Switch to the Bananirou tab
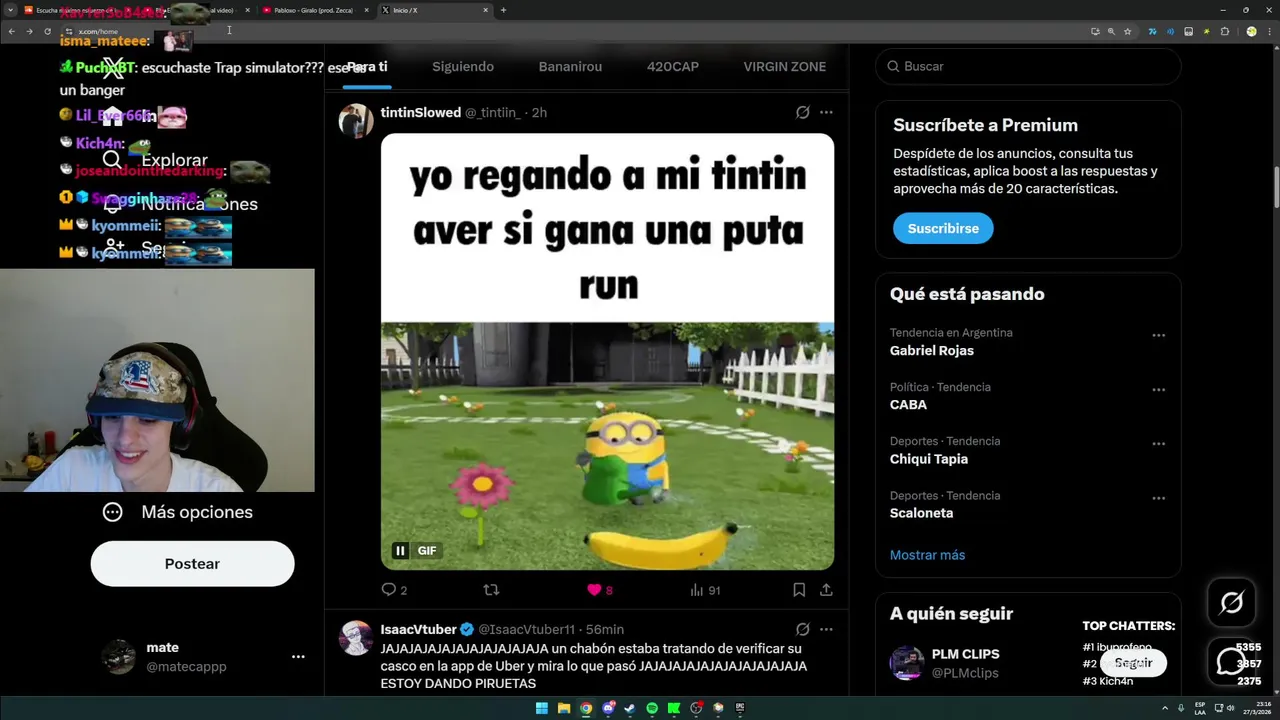 [x=570, y=66]
